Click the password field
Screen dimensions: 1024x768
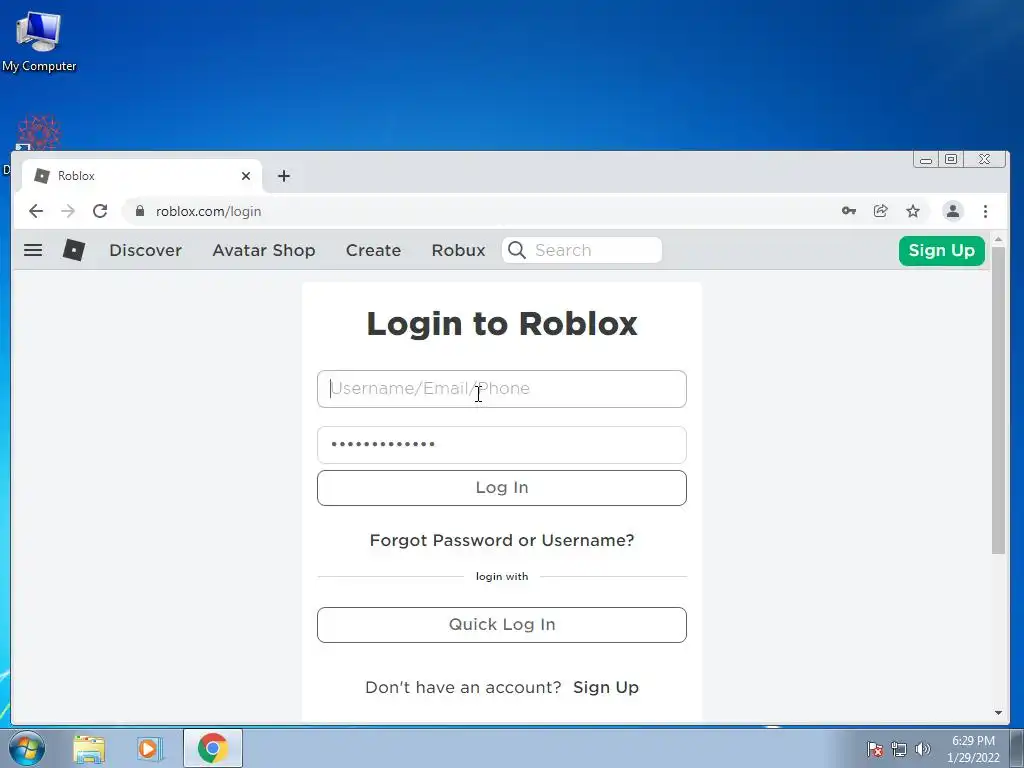(502, 445)
